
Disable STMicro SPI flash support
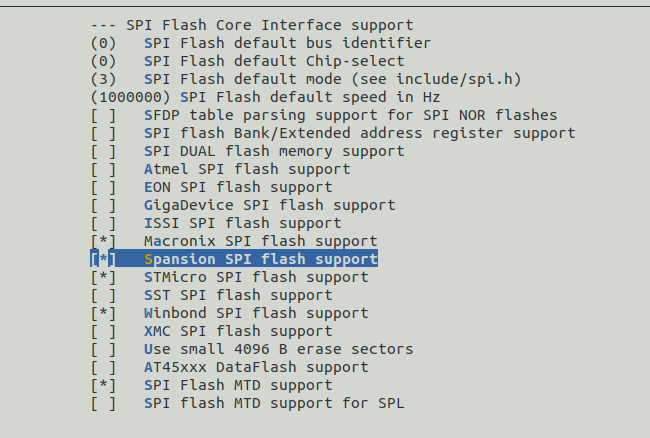click(x=103, y=277)
